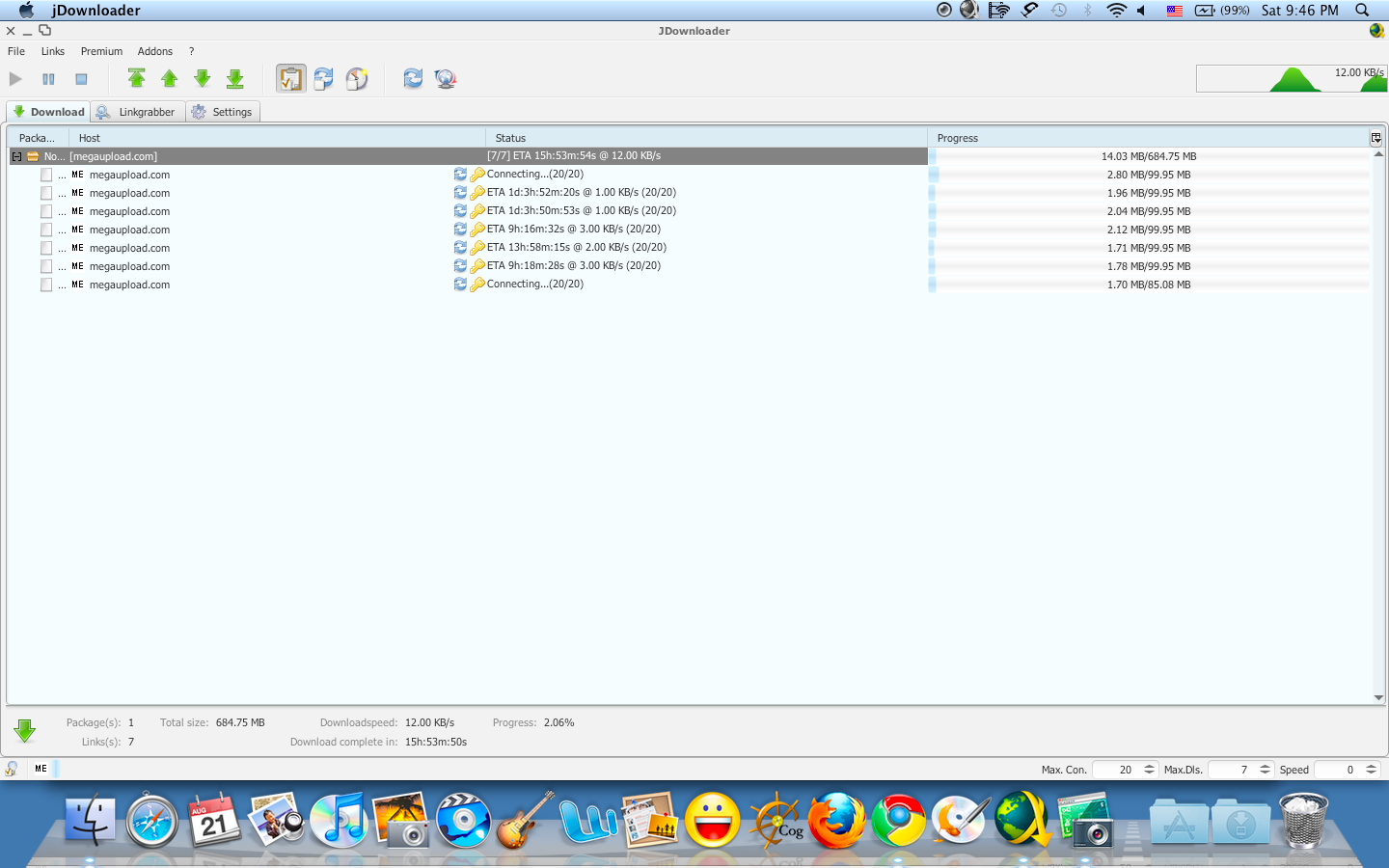Screen dimensions: 1389x868
Task: Select the link row showing 1.96 MB/99.95 MB
Action: [x=690, y=193]
